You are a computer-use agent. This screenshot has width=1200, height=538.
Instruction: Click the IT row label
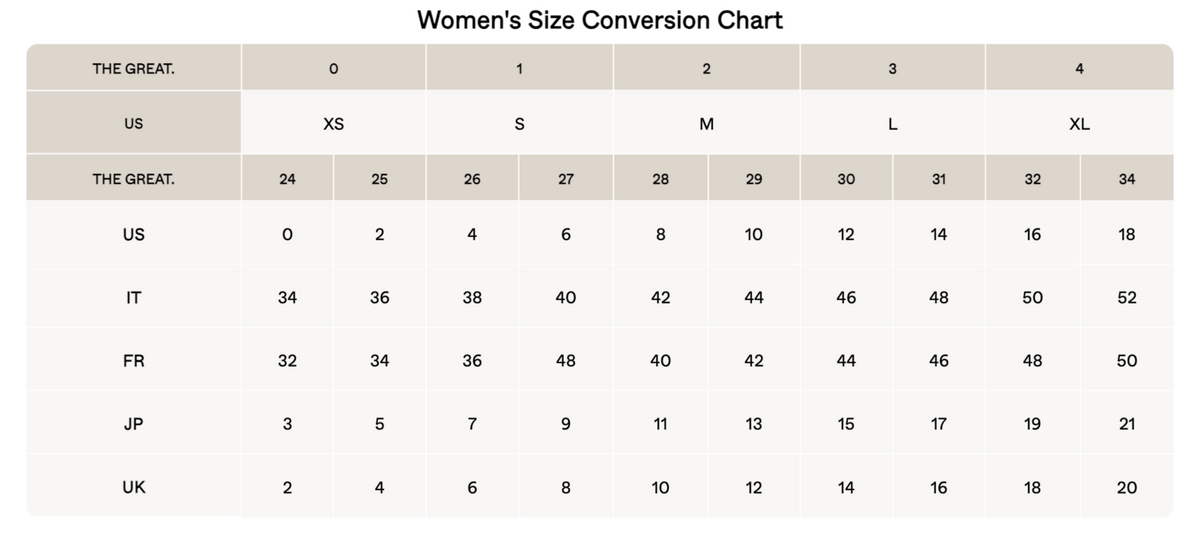point(133,297)
